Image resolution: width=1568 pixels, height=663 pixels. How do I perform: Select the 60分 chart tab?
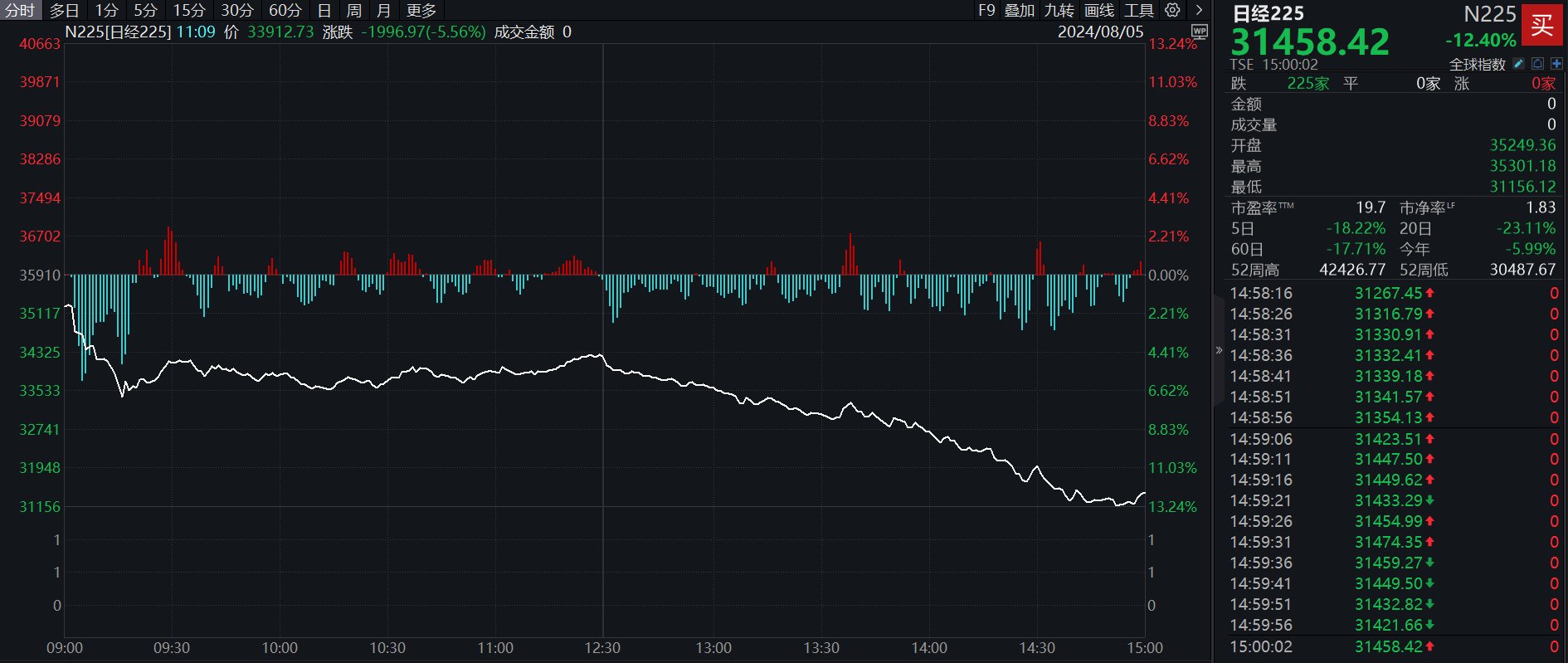click(x=285, y=10)
